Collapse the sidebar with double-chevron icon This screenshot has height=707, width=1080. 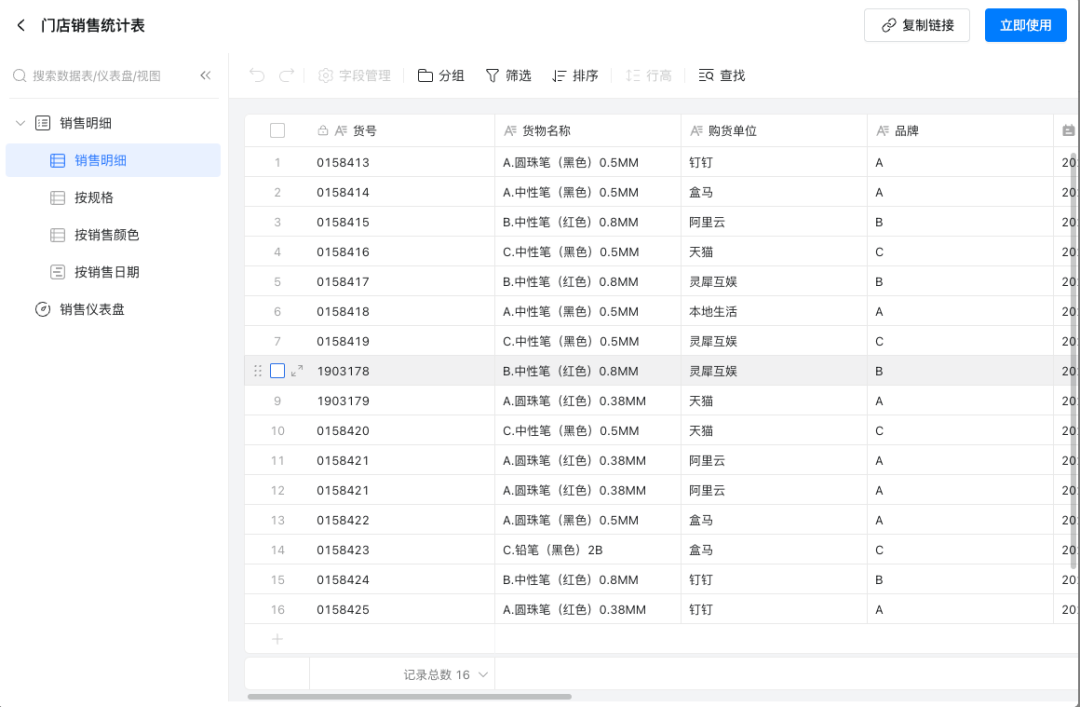click(x=205, y=76)
